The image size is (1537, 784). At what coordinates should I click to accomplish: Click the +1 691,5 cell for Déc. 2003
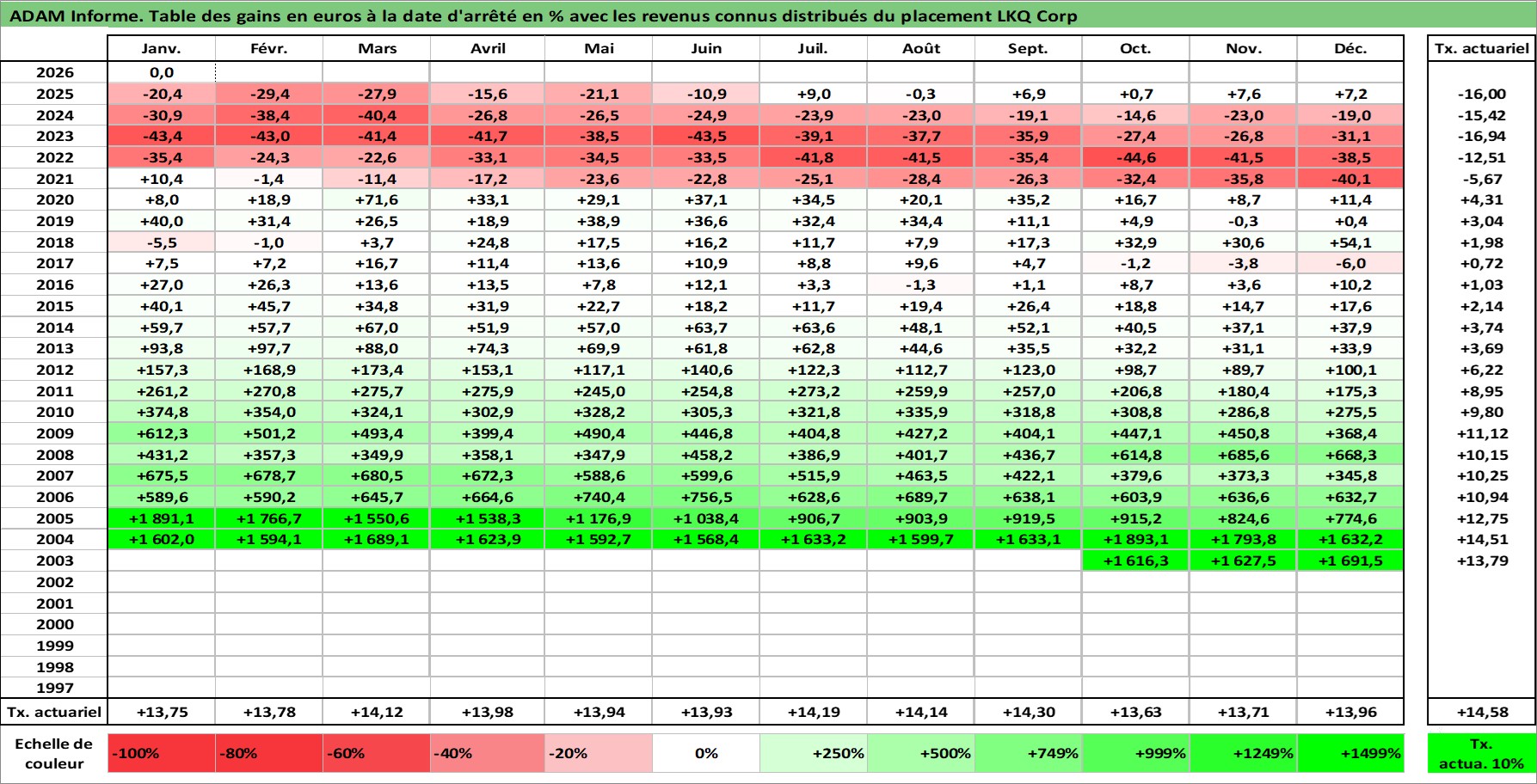point(1350,560)
